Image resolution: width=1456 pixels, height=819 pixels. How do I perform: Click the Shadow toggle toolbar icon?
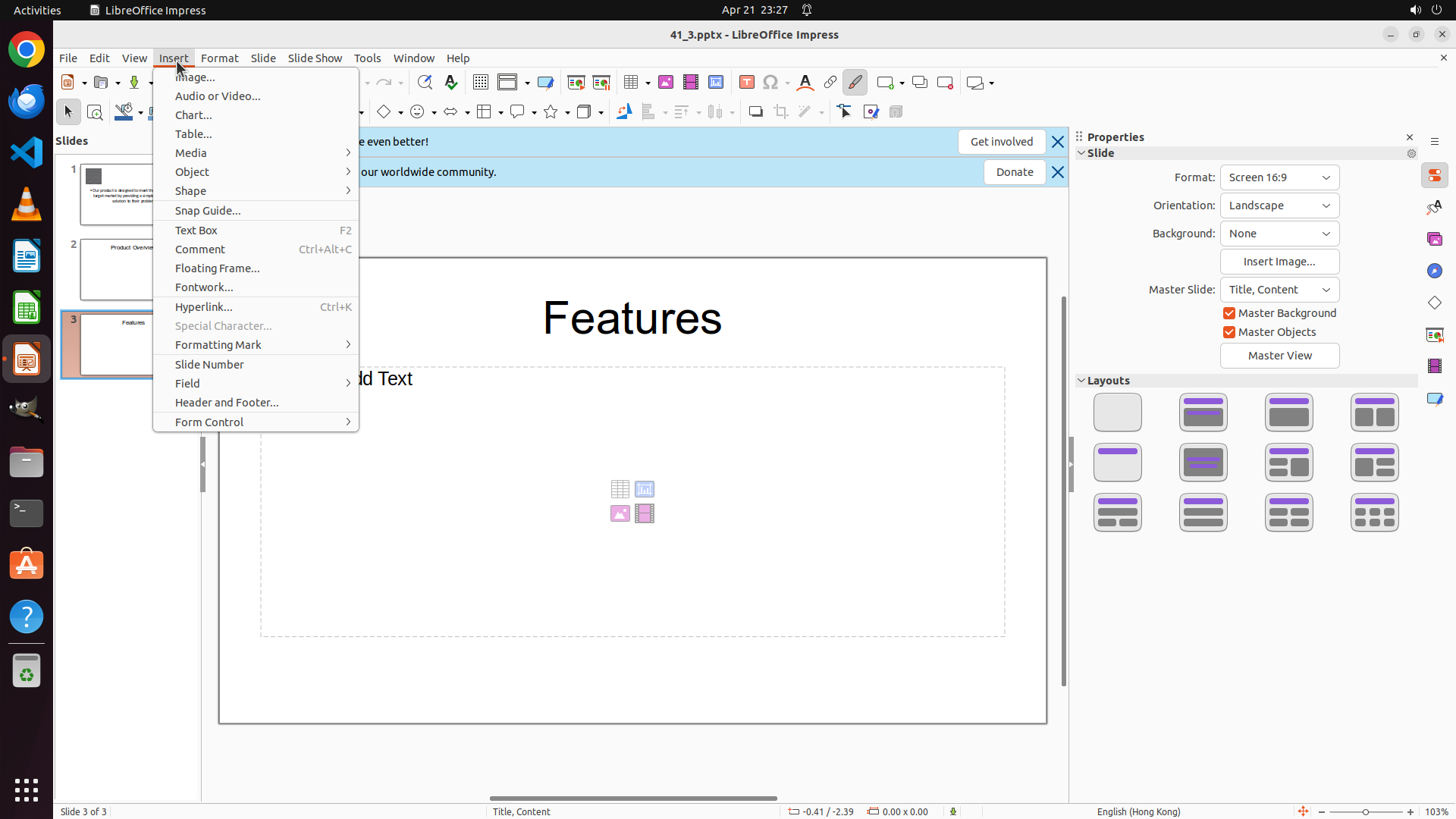tap(755, 112)
